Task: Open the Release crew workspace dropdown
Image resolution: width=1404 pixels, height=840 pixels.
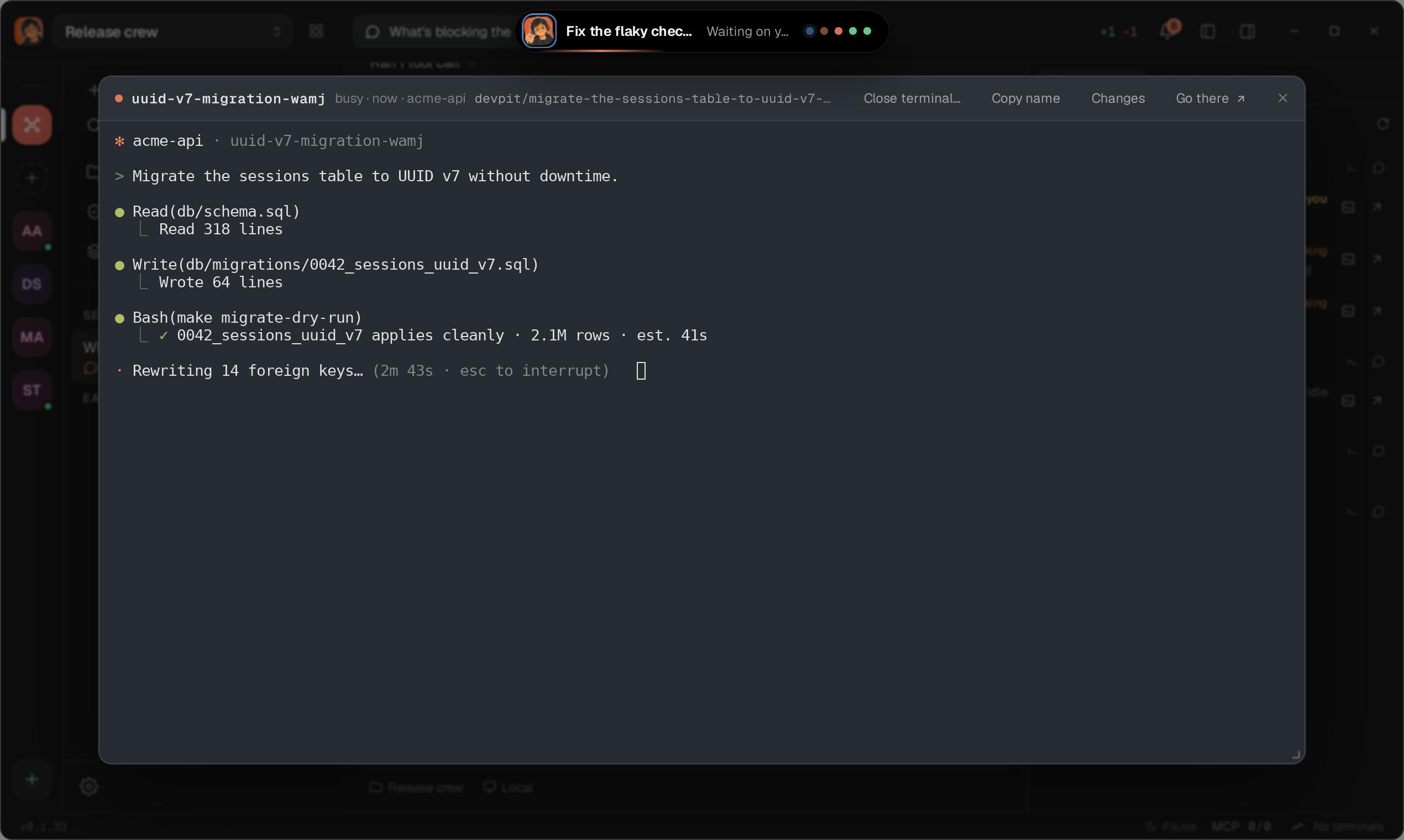Action: click(172, 32)
